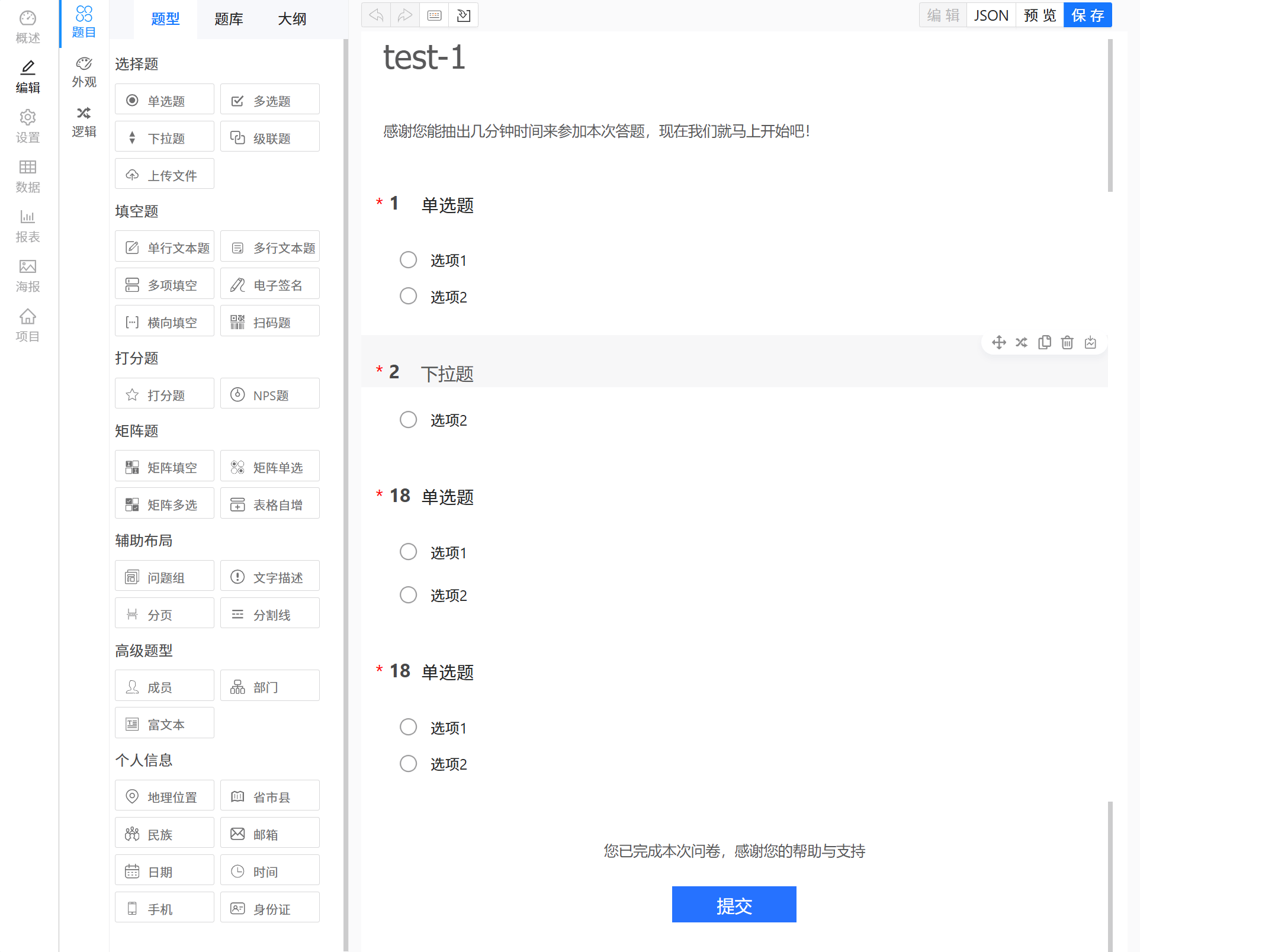Image resolution: width=1275 pixels, height=952 pixels.
Task: Switch to the 大纲 outline tab
Action: pyautogui.click(x=292, y=19)
